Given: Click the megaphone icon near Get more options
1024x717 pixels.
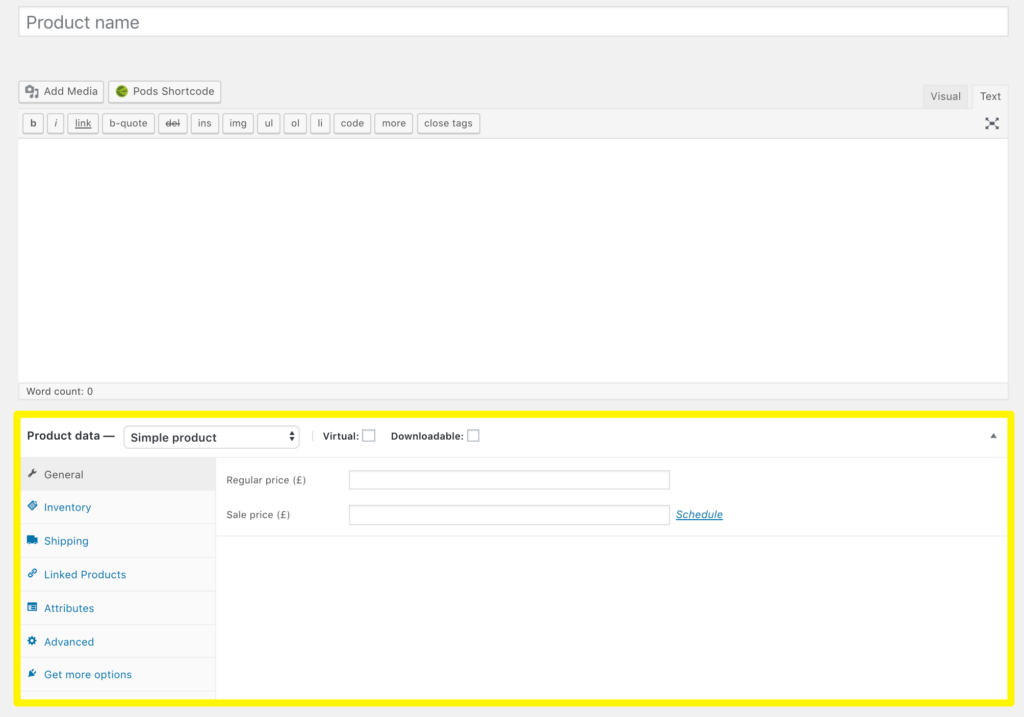Looking at the screenshot, I should tap(33, 674).
